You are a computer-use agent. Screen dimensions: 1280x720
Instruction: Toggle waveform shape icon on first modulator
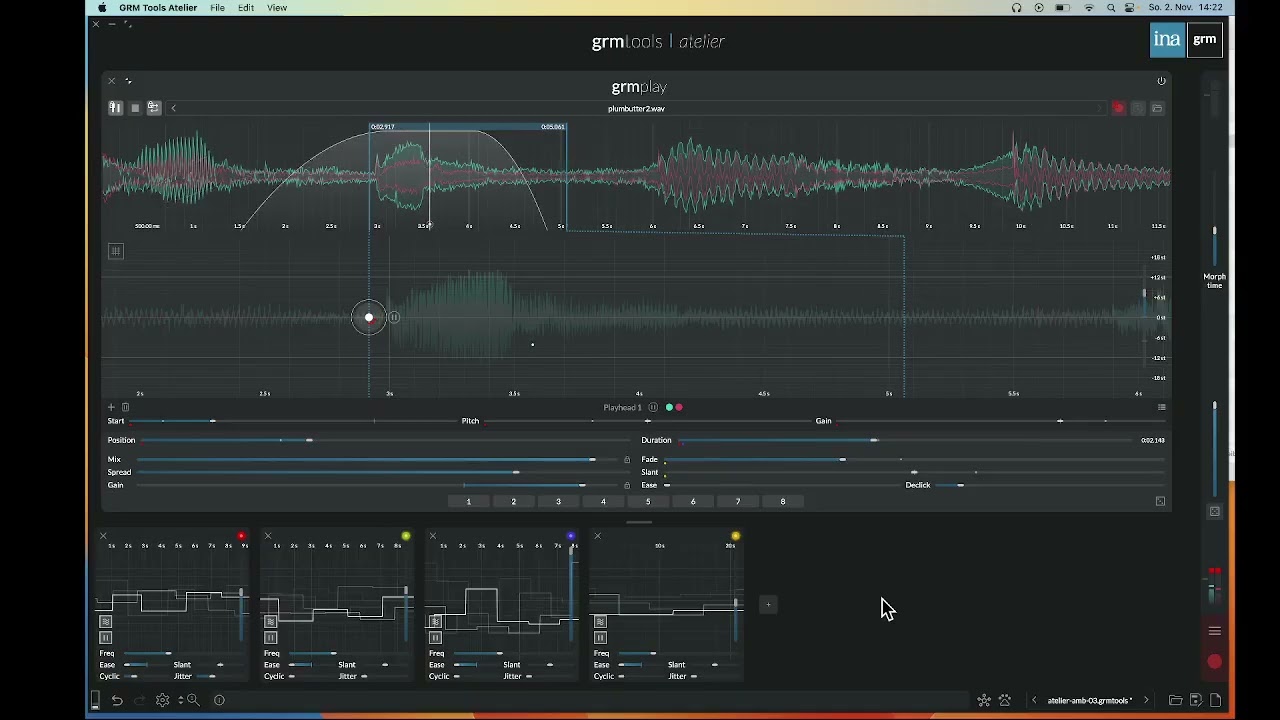105,622
